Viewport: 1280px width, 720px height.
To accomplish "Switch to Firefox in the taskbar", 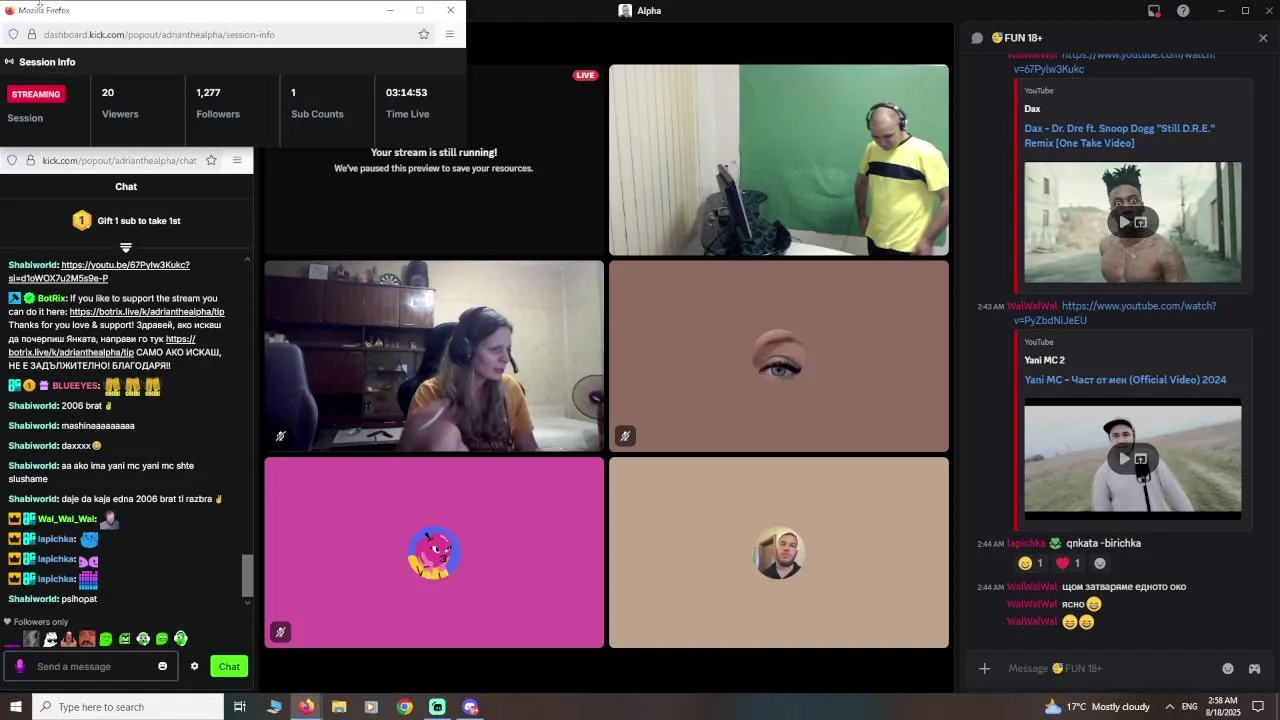I will tap(306, 707).
